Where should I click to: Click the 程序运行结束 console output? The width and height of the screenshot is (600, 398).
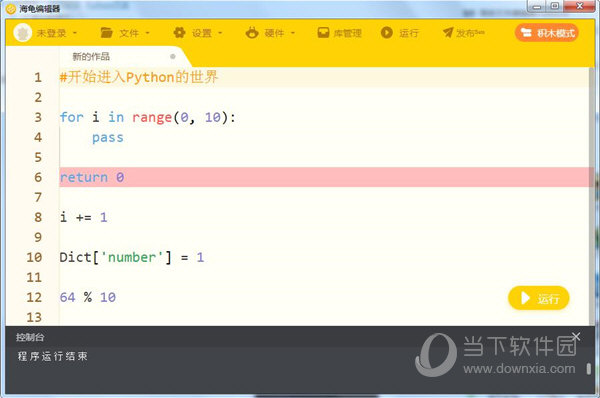[53, 357]
